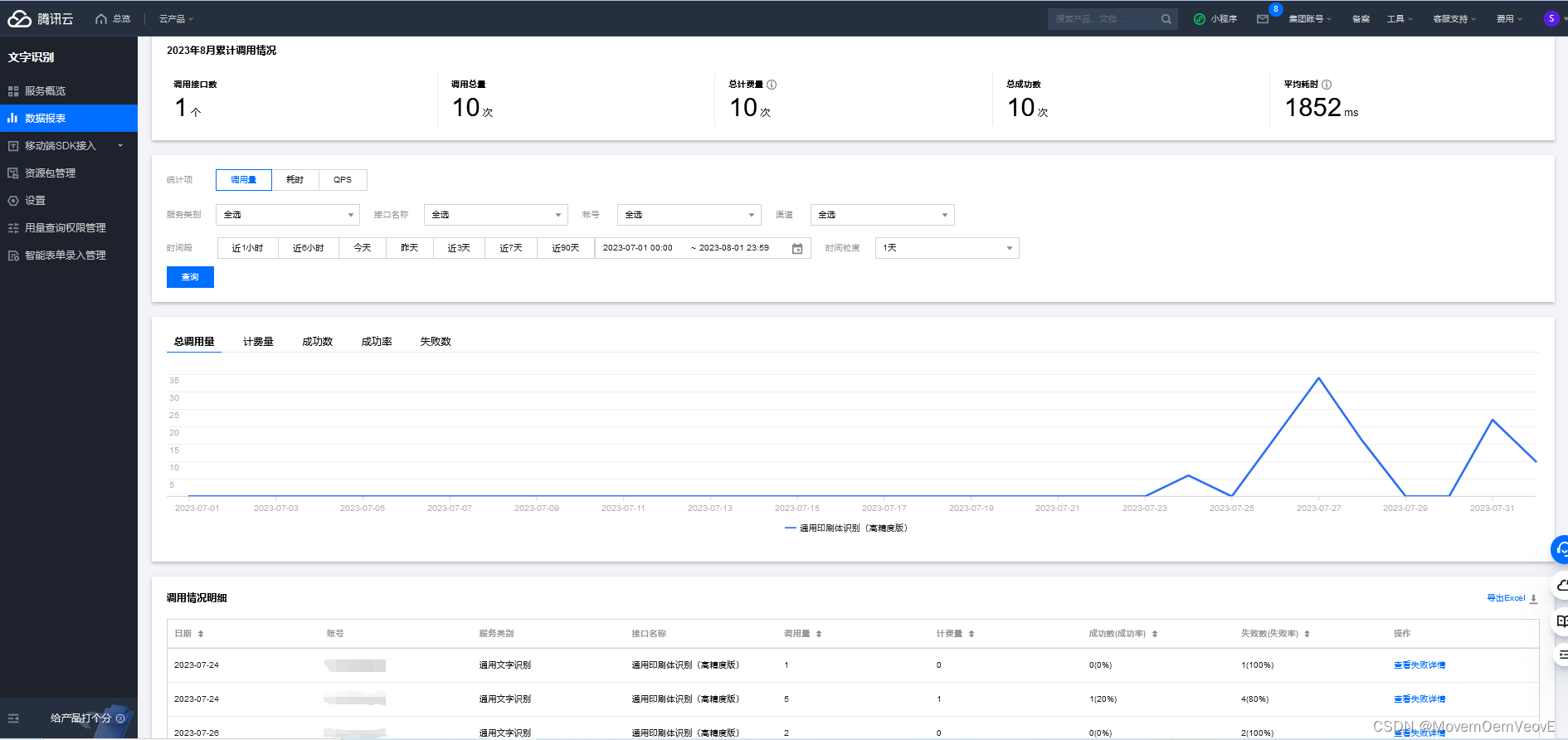1568x740 pixels.
Task: Choose the 今天 time range
Action: pyautogui.click(x=363, y=248)
